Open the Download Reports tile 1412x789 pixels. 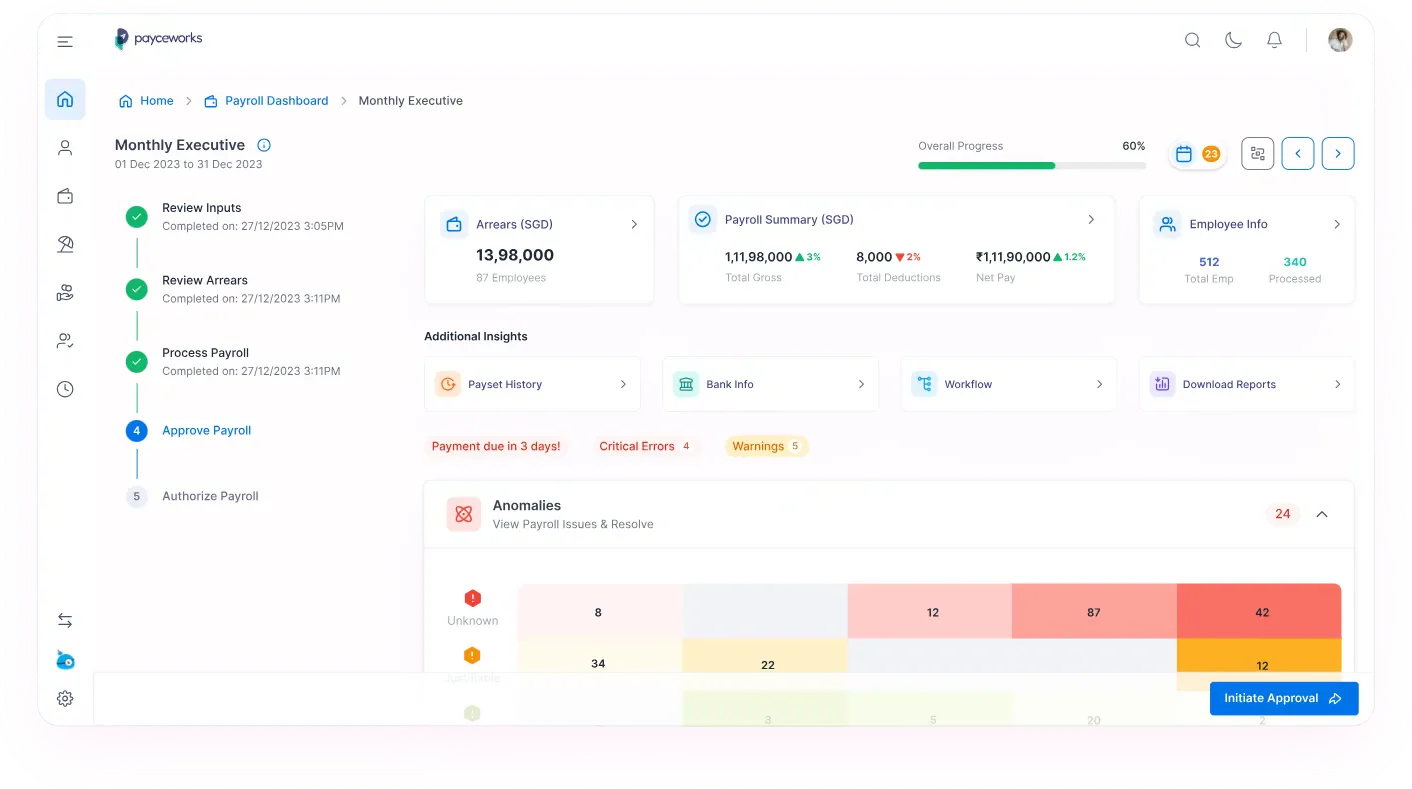coord(1247,384)
